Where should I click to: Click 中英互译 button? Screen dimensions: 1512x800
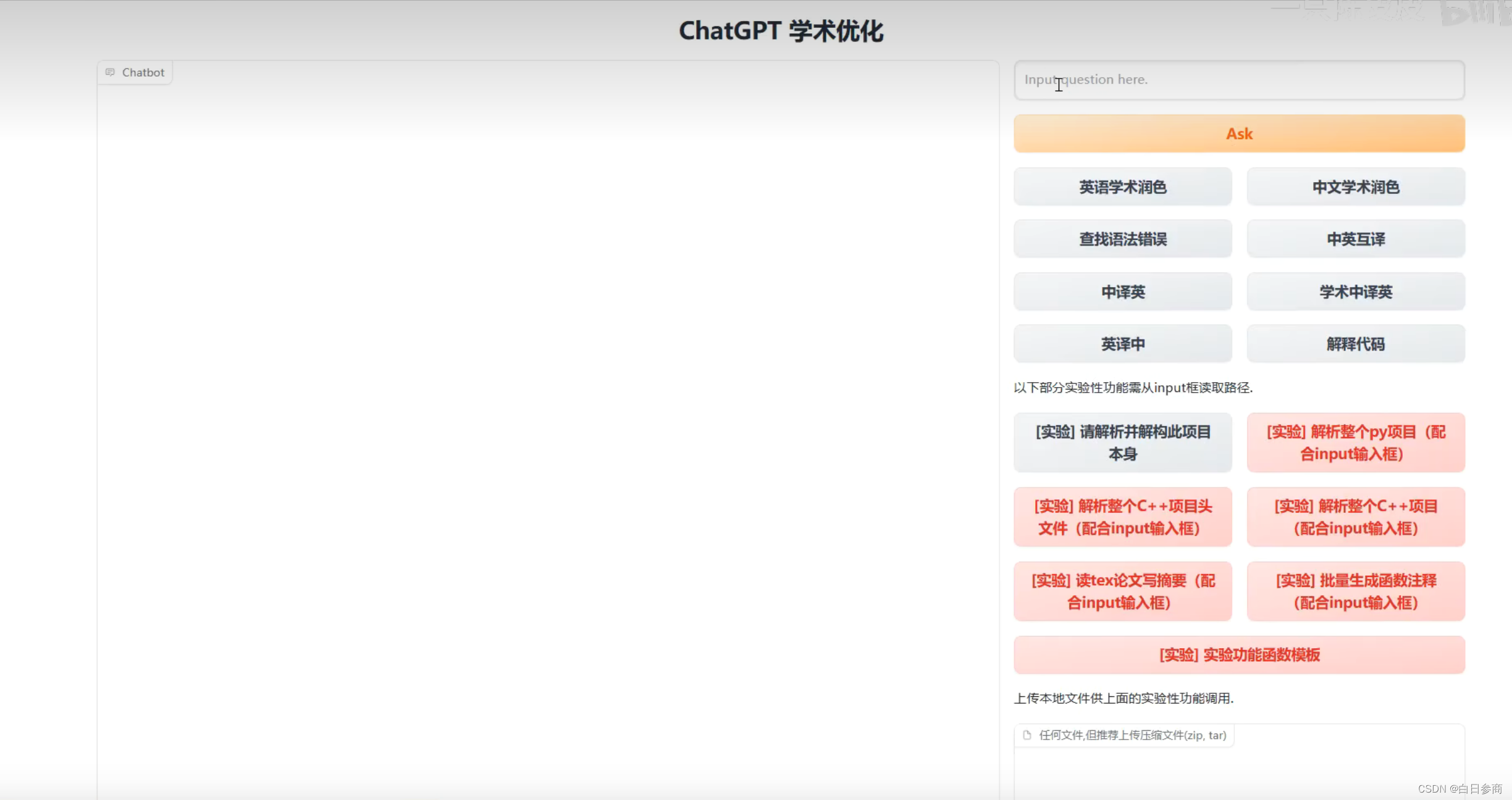pos(1356,240)
